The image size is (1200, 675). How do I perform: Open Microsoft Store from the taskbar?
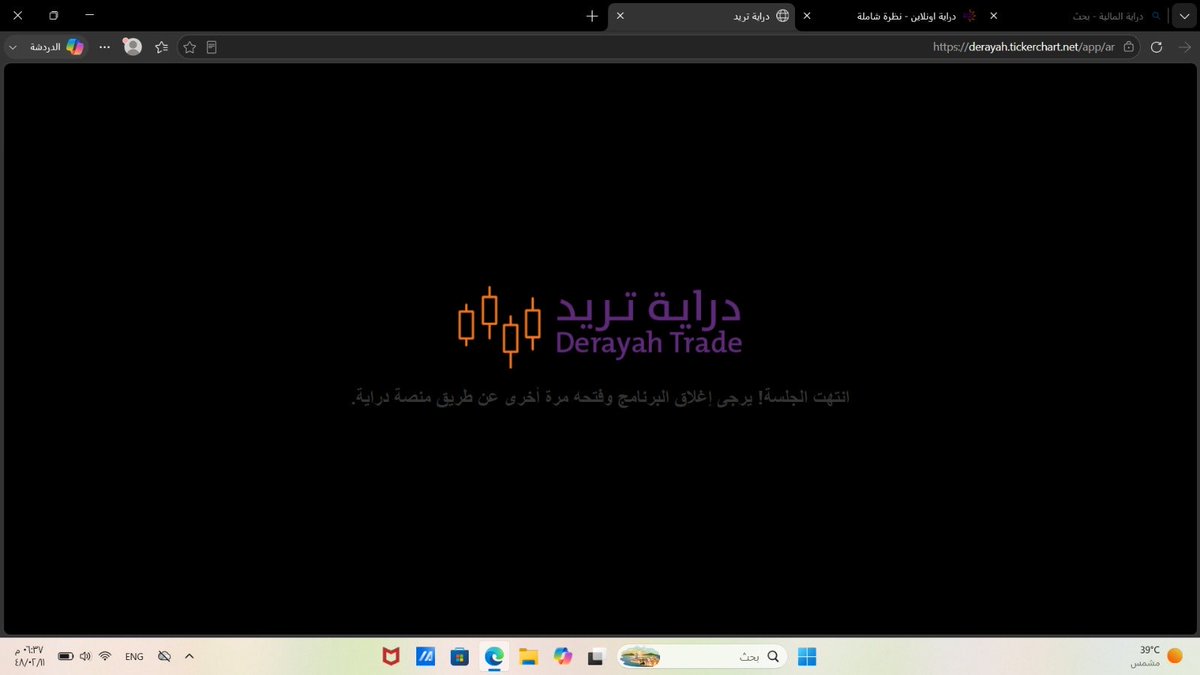[x=460, y=657]
